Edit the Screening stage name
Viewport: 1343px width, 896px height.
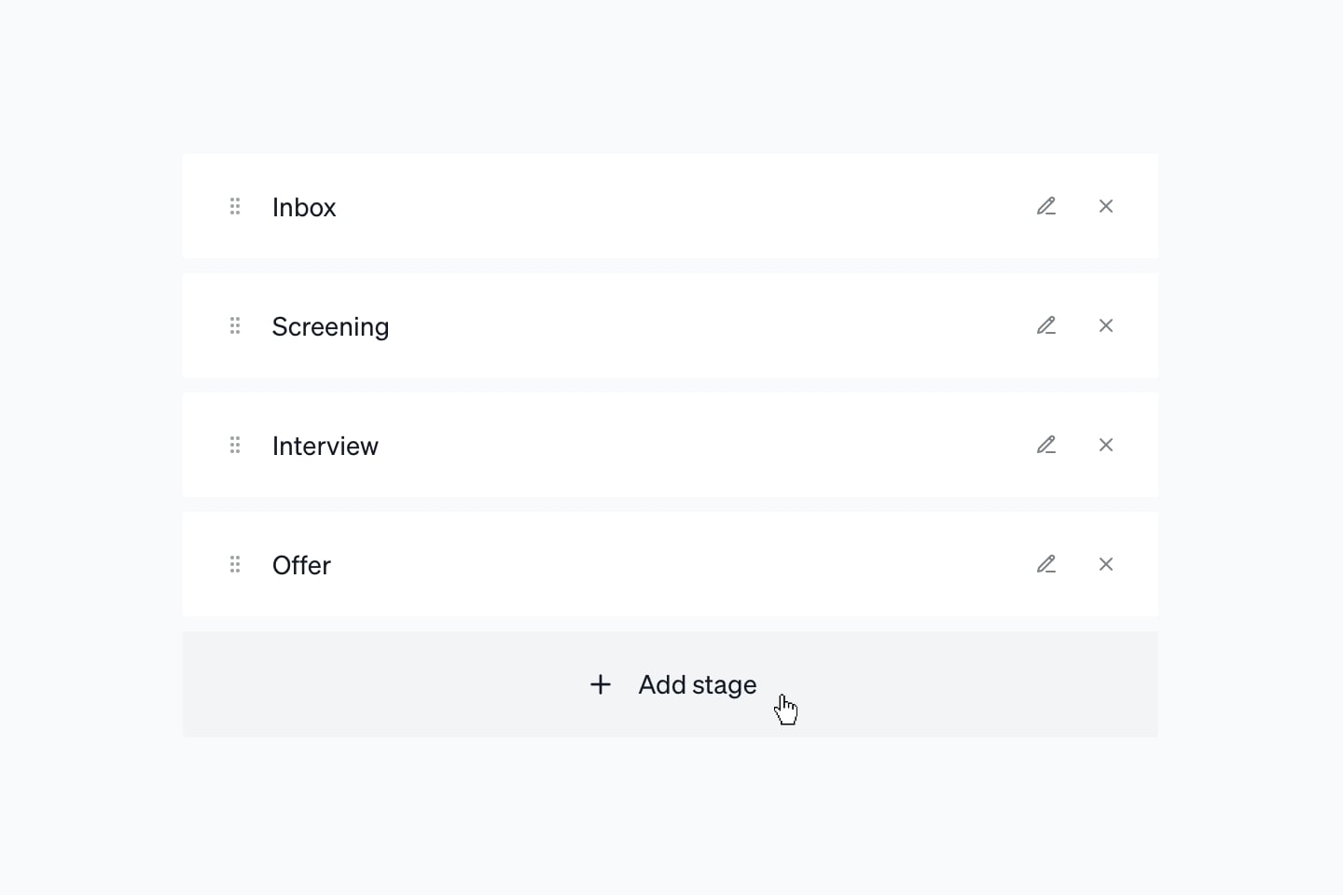pos(1046,325)
